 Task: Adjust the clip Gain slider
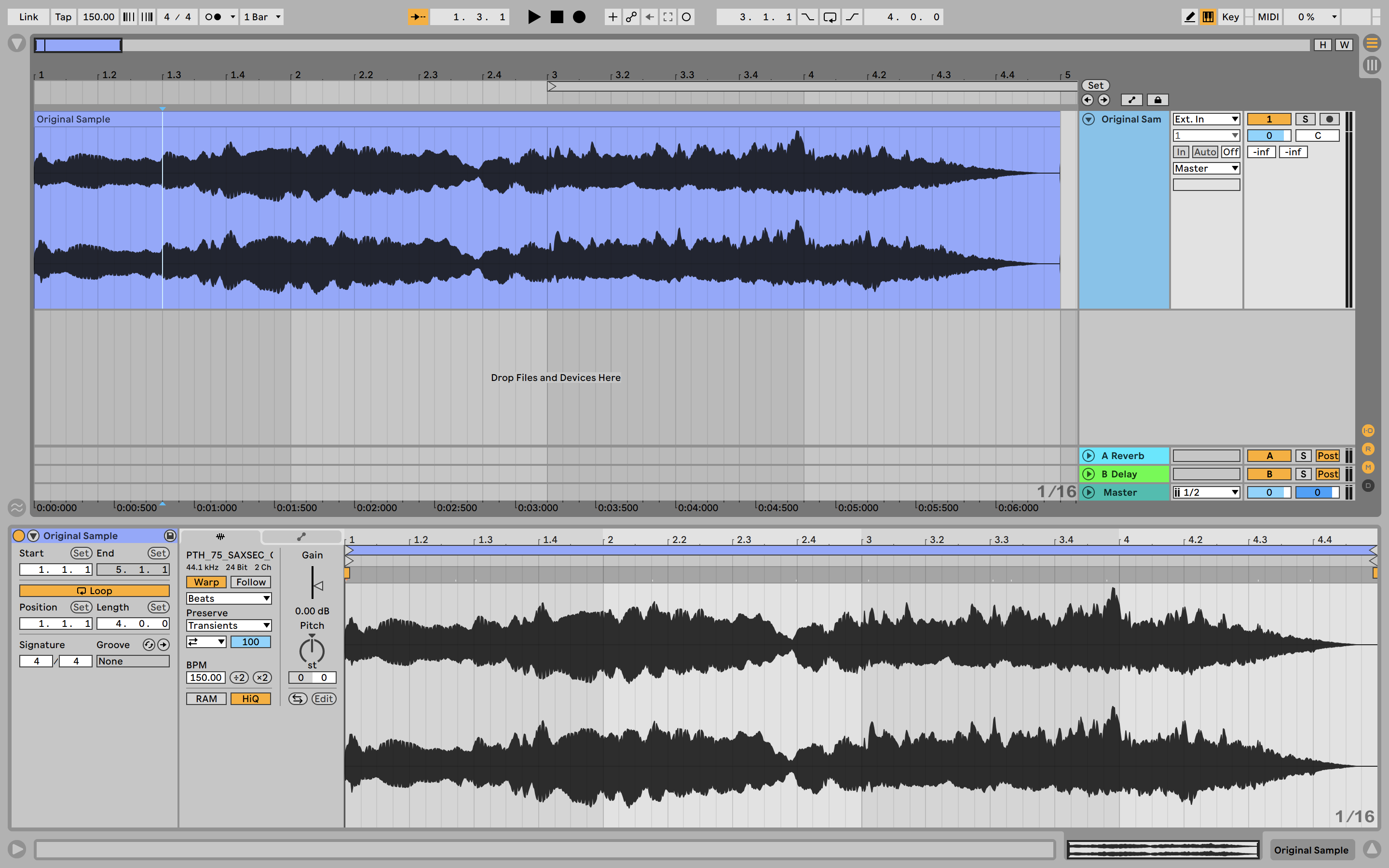coord(313,585)
